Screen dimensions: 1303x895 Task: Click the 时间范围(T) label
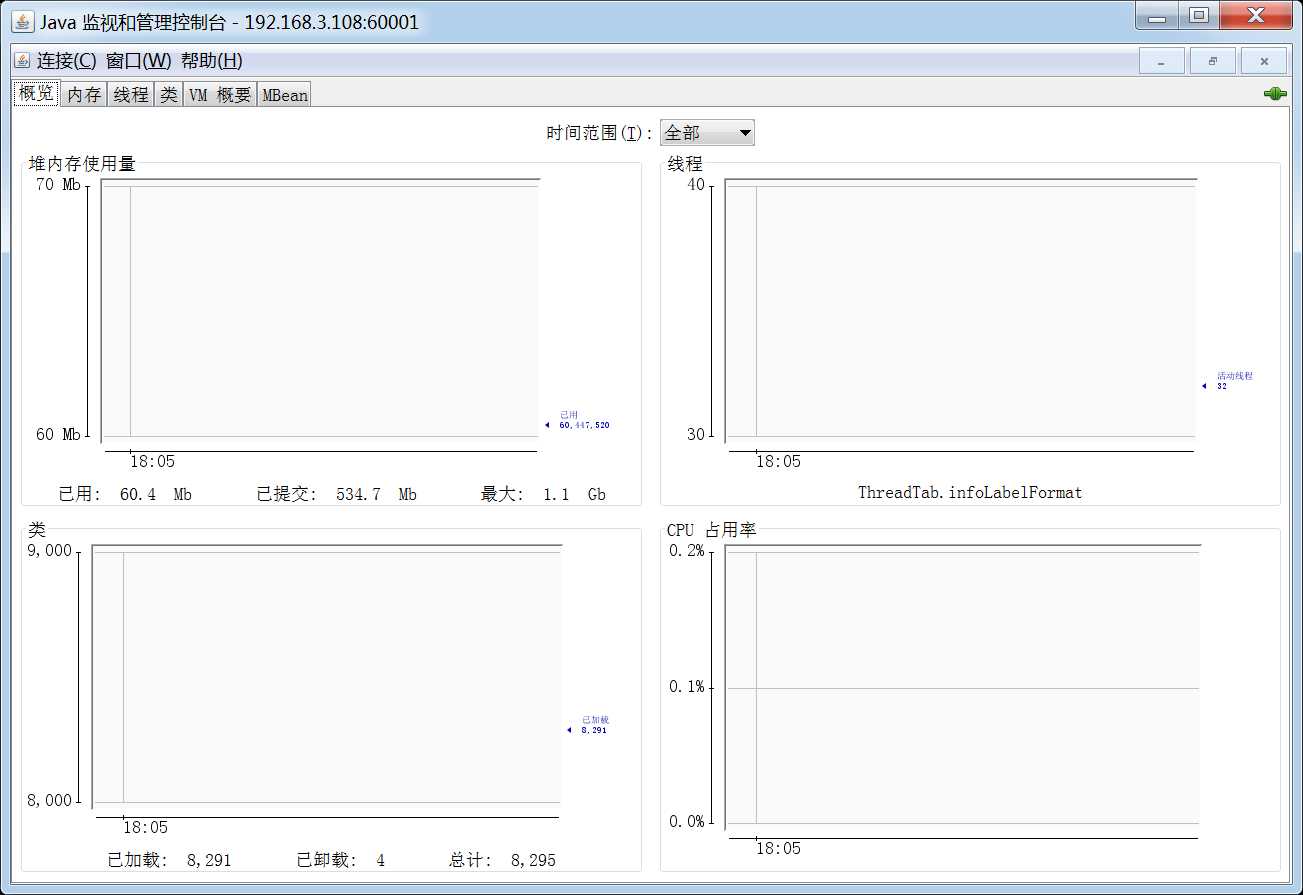[x=600, y=133]
